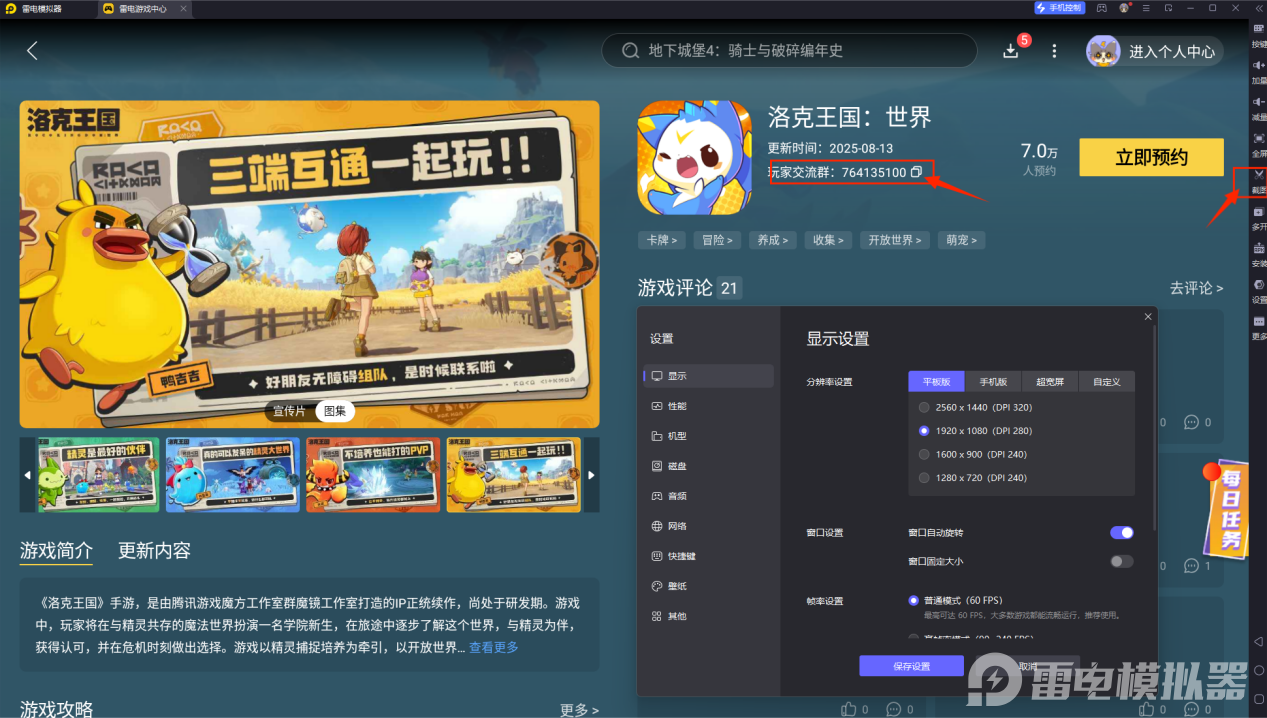
Task: Copy the player group number 764135100
Action: [916, 172]
